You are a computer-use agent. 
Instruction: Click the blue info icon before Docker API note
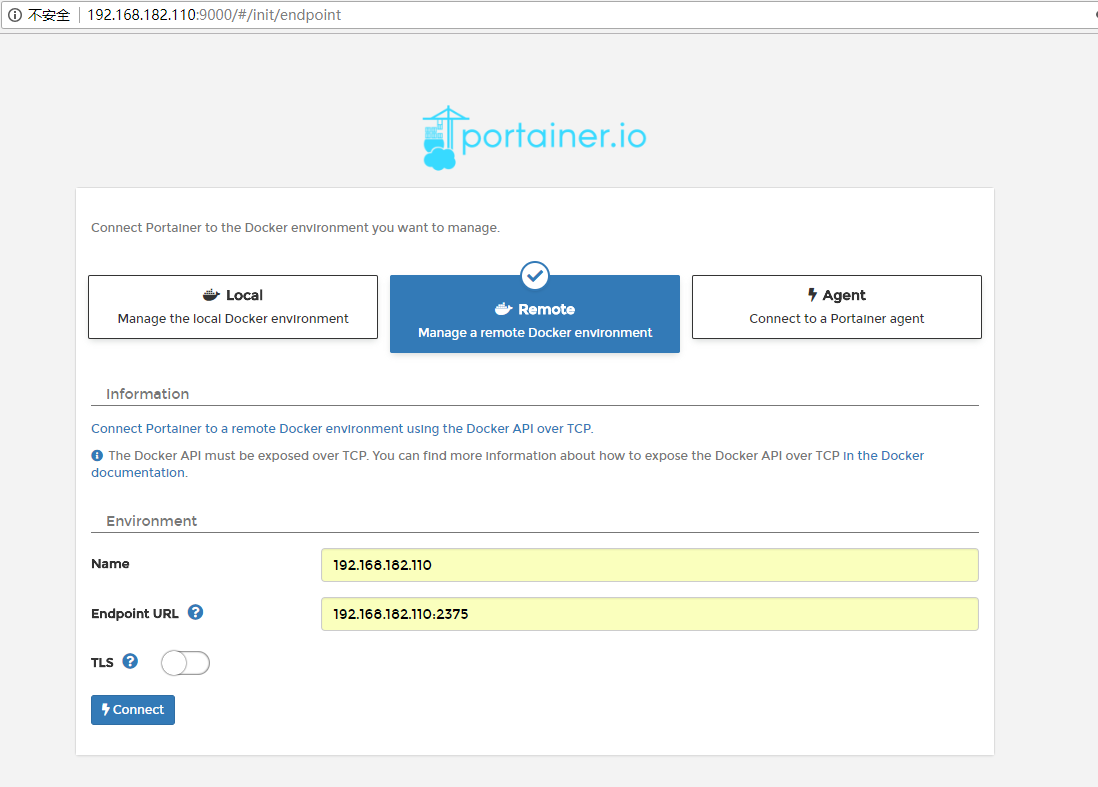point(97,456)
